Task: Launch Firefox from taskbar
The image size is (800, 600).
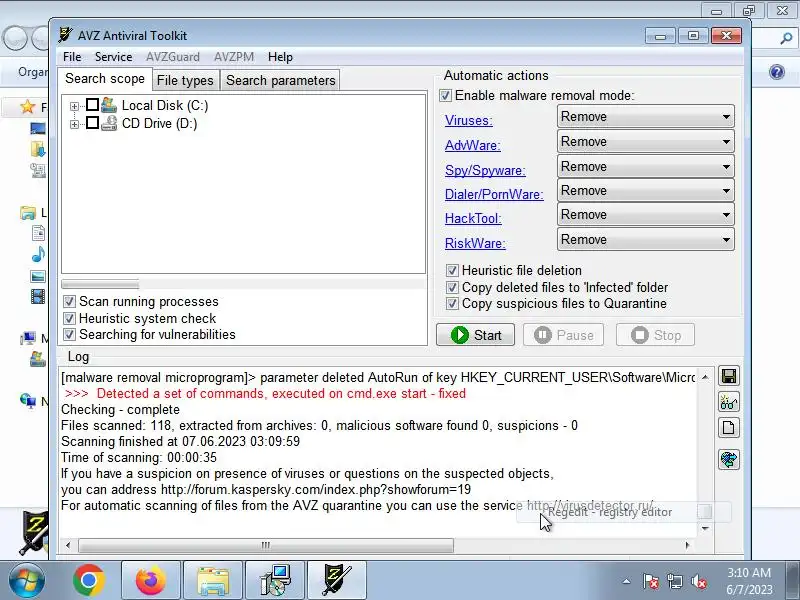Action: tap(151, 581)
